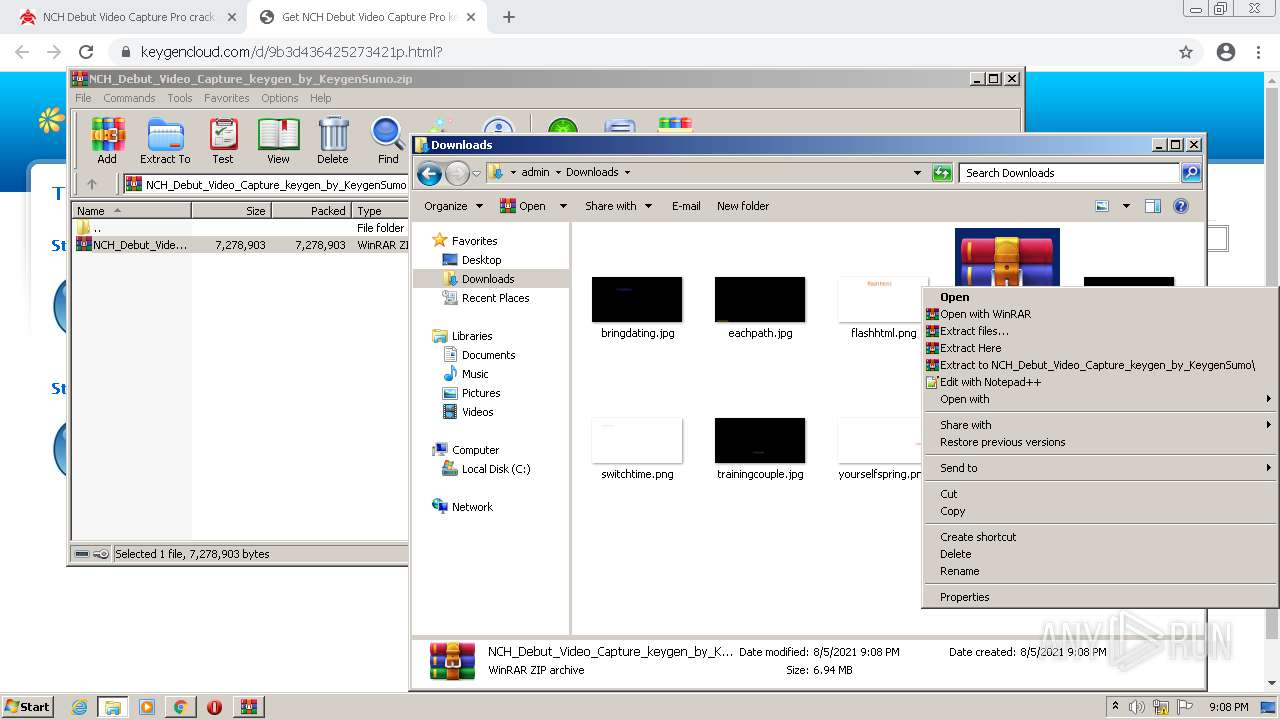
Task: Click WinRAR Add toolbar icon
Action: (107, 140)
